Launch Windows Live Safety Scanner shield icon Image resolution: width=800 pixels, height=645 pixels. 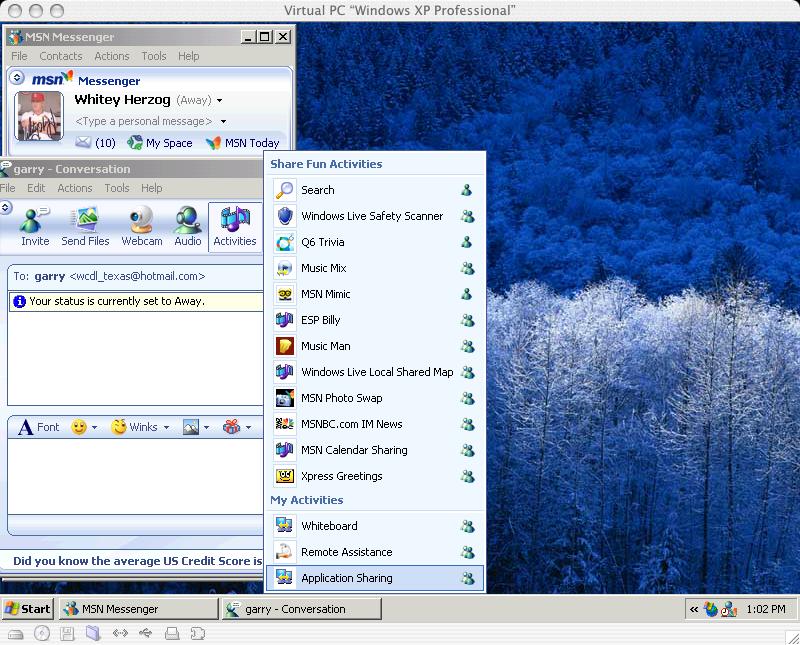tap(285, 216)
